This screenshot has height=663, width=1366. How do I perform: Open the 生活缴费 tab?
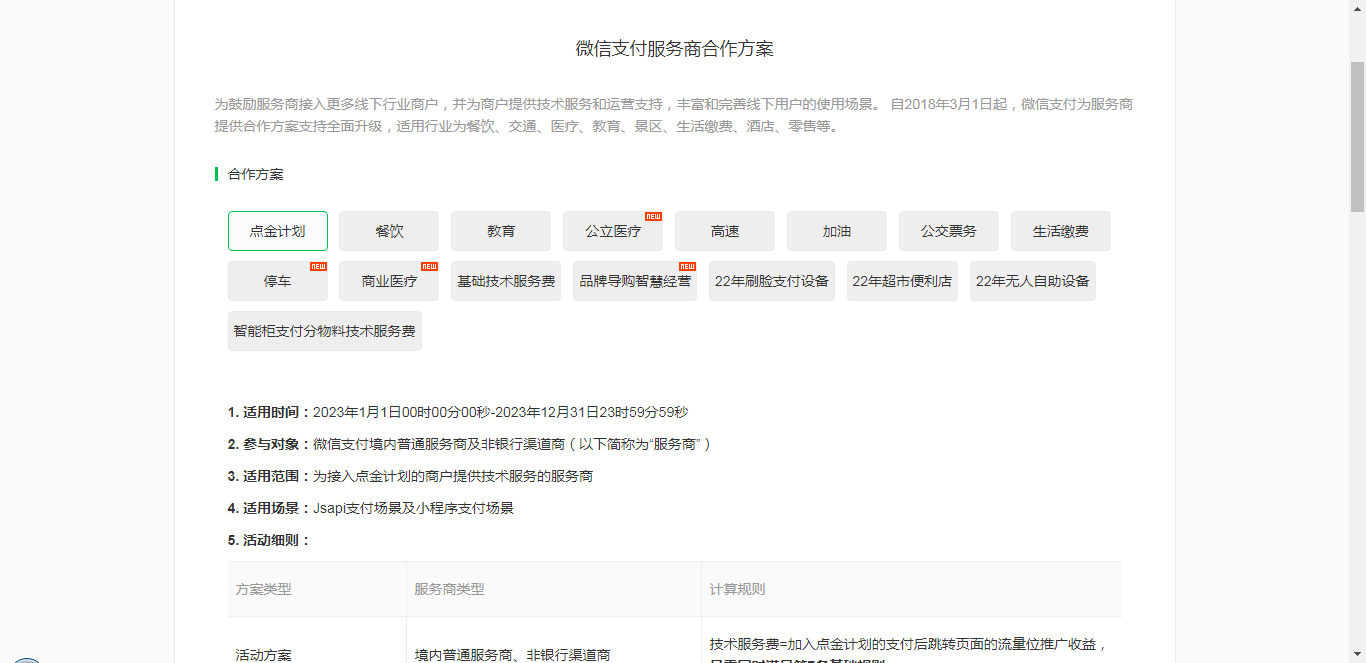tap(1061, 231)
